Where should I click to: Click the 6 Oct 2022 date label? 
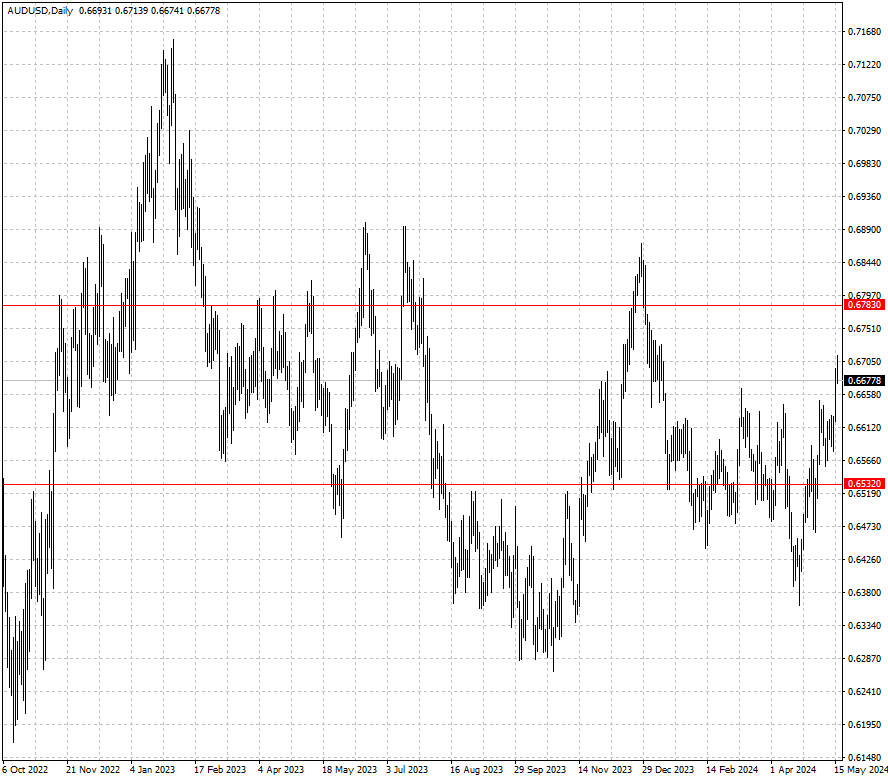(25, 770)
